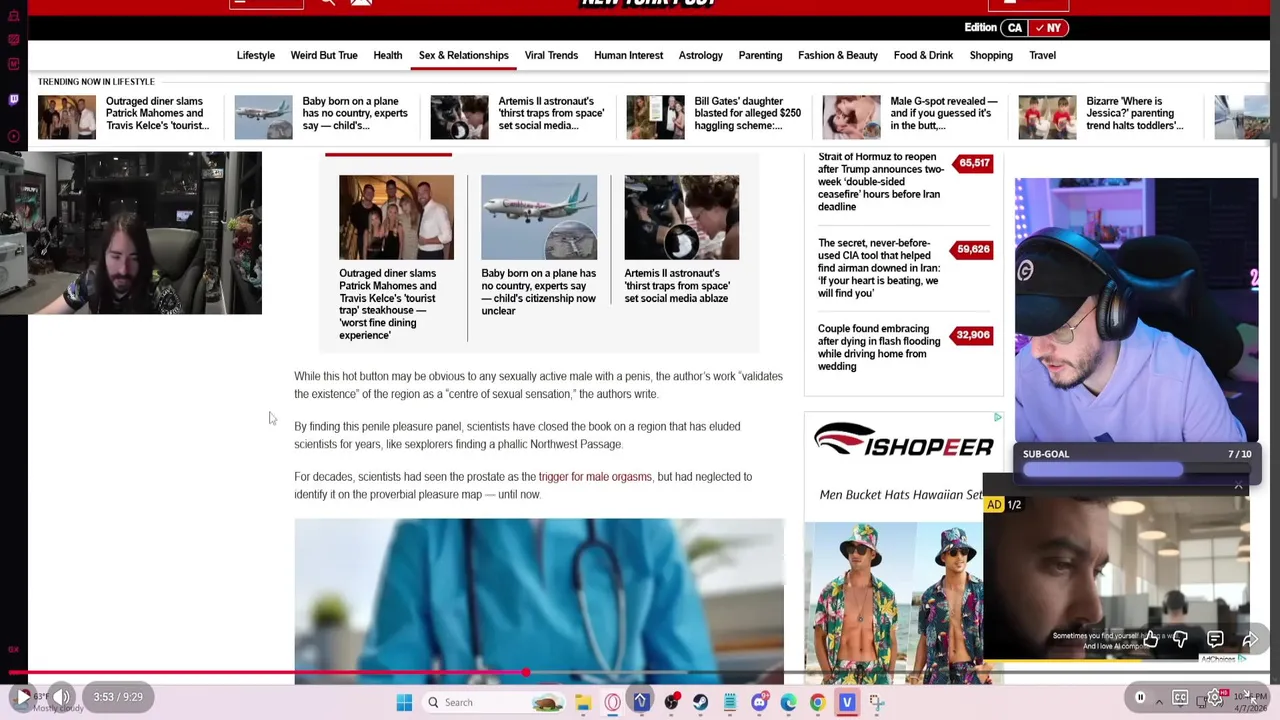Open the Snipping Tool taskbar icon
The height and width of the screenshot is (720, 1280).
tap(876, 702)
